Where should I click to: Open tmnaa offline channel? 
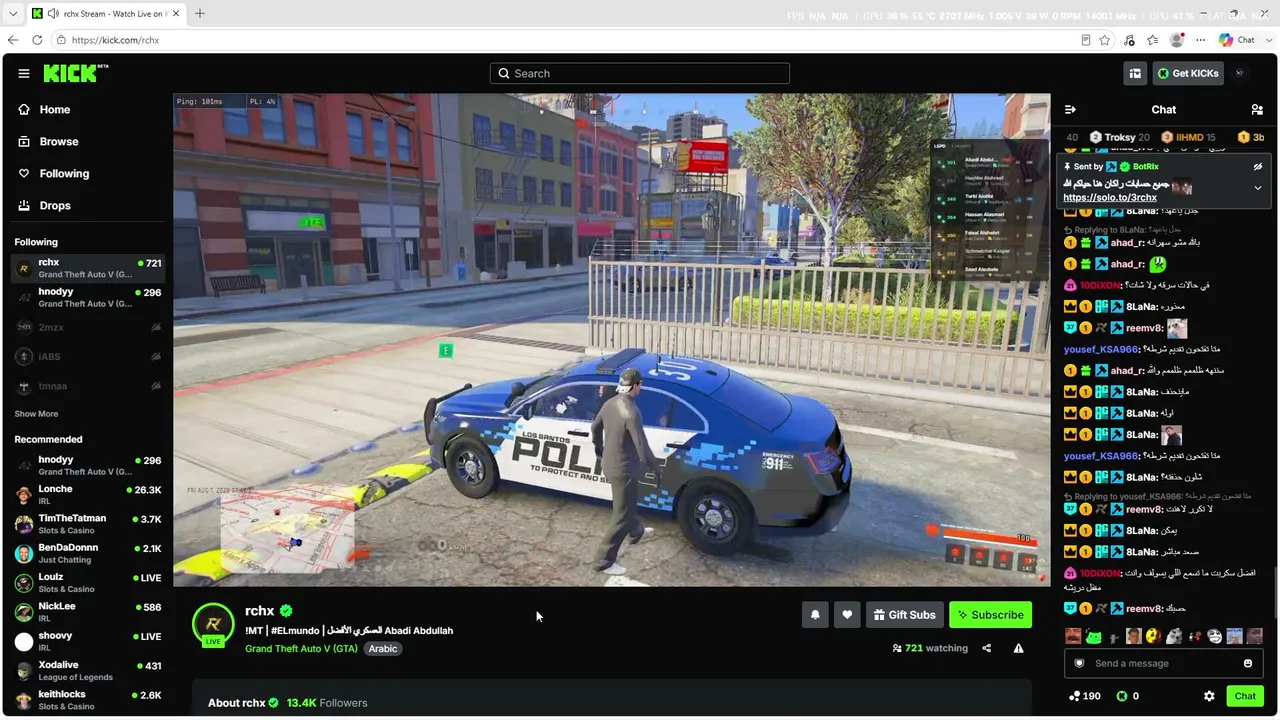87,387
